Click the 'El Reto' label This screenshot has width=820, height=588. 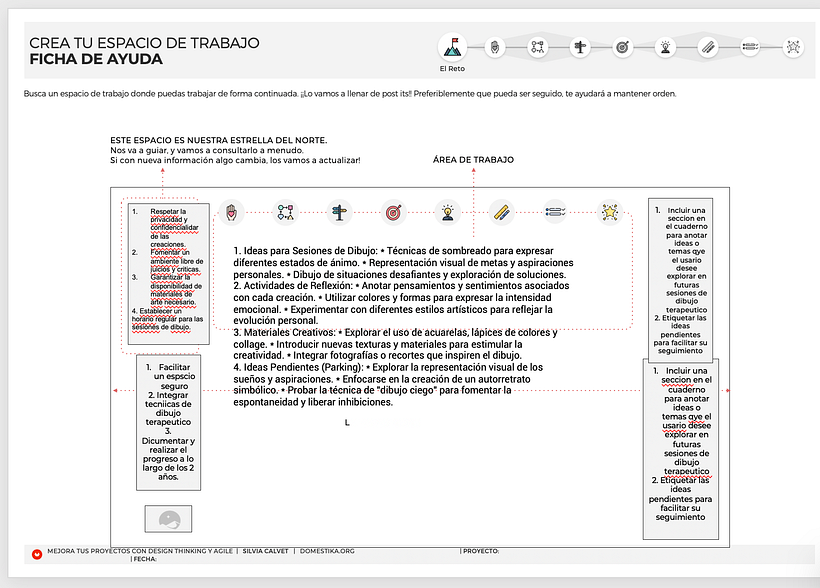coord(452,69)
